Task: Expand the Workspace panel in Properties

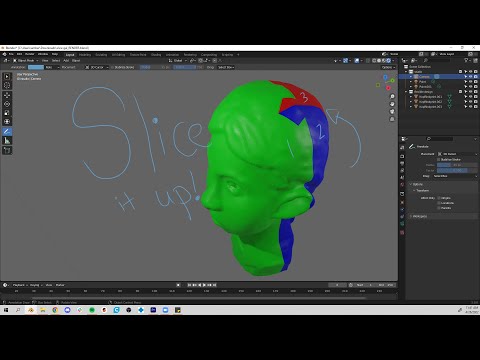Action: [x=420, y=216]
